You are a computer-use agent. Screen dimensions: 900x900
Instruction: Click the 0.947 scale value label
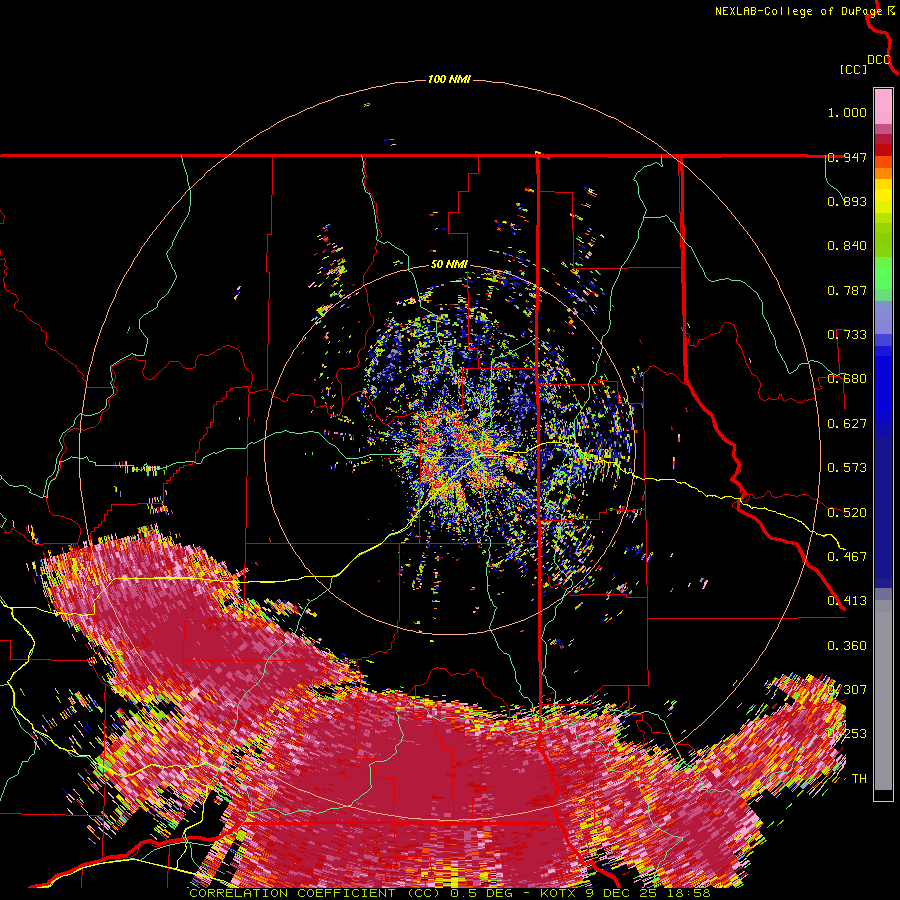tap(847, 157)
